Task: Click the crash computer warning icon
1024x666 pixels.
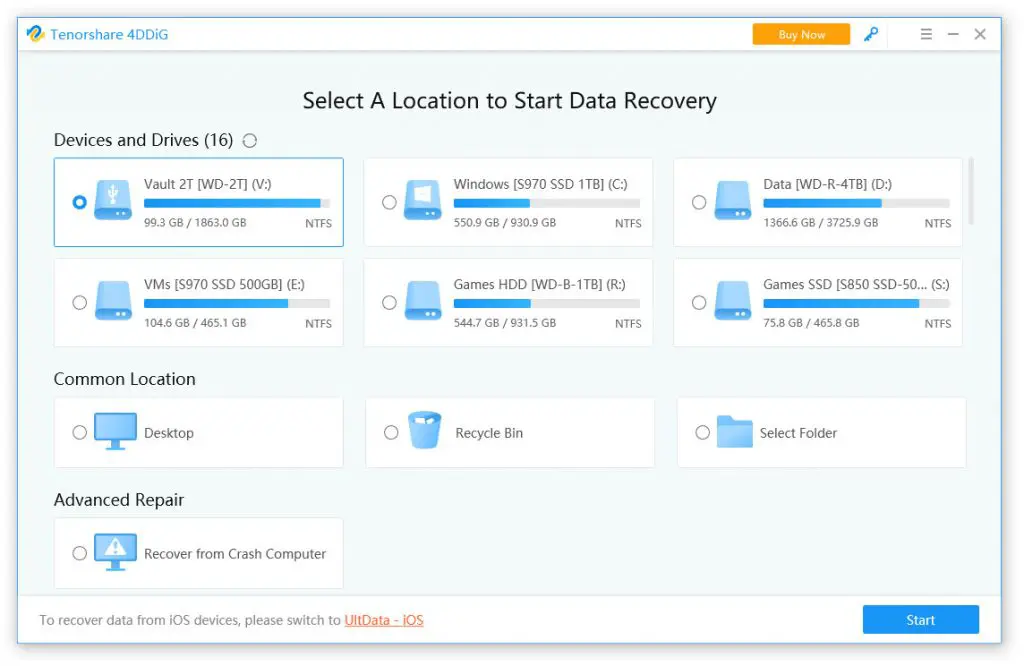Action: pyautogui.click(x=115, y=552)
